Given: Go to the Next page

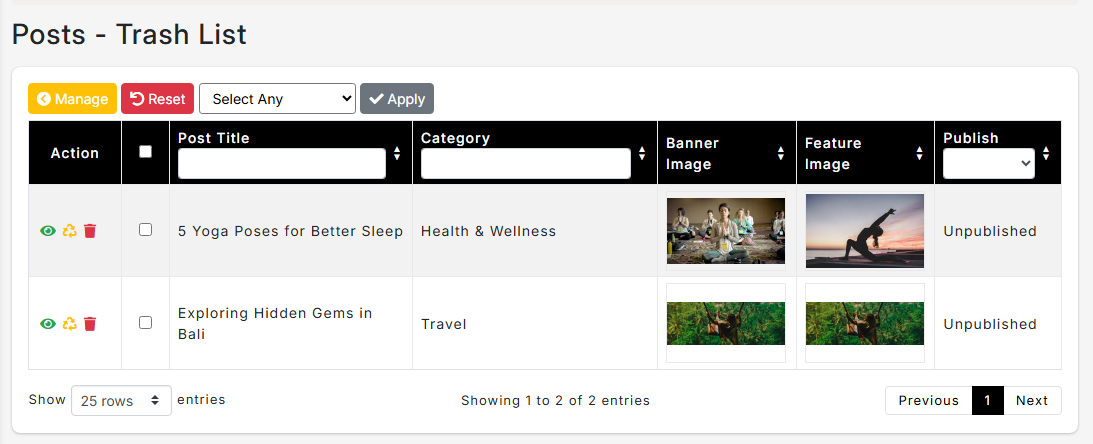Looking at the screenshot, I should click(1031, 401).
